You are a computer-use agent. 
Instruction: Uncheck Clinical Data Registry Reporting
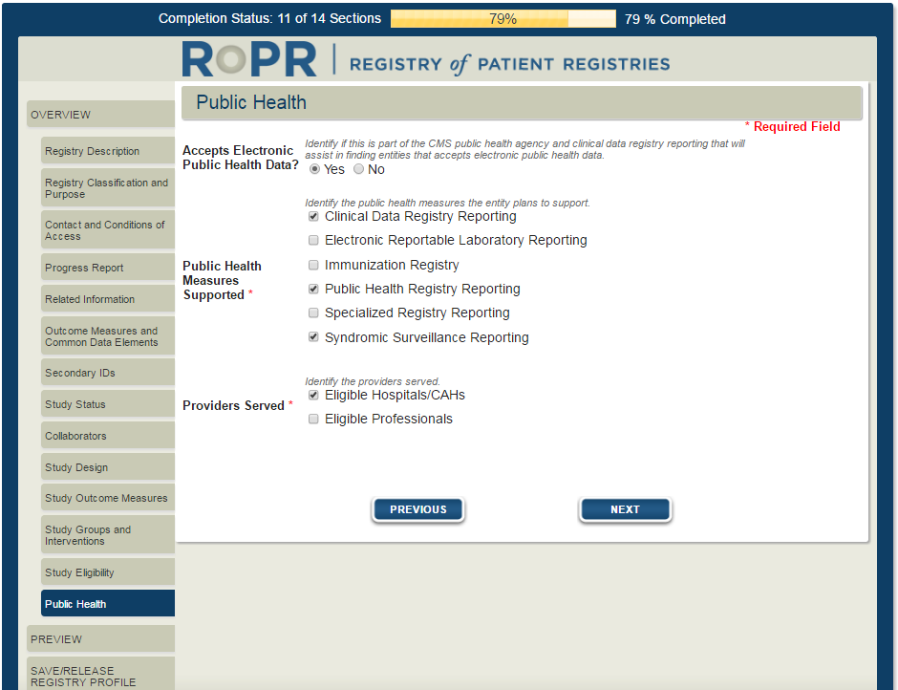coord(313,216)
